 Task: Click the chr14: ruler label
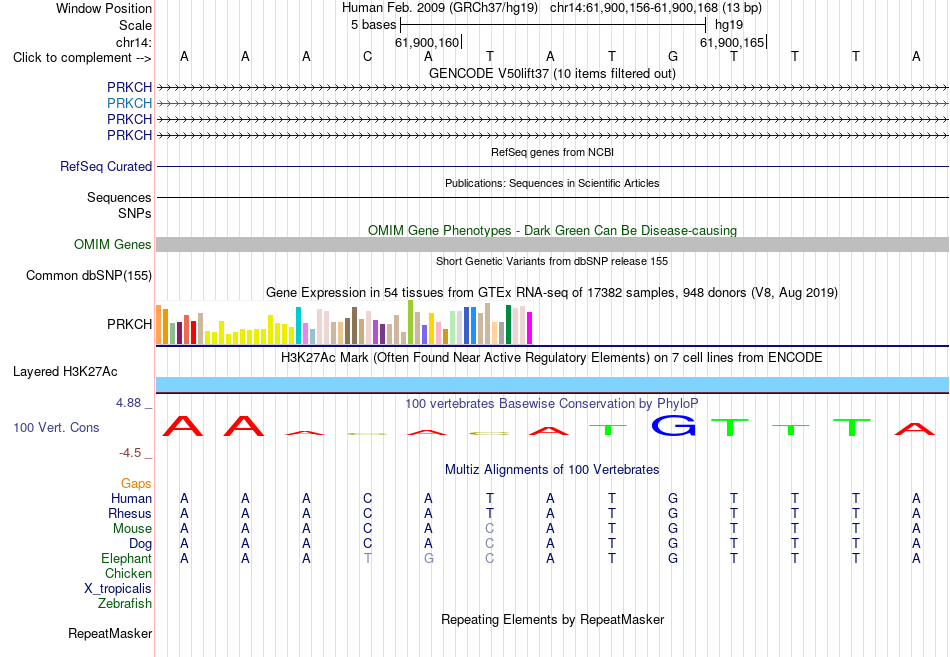click(133, 42)
